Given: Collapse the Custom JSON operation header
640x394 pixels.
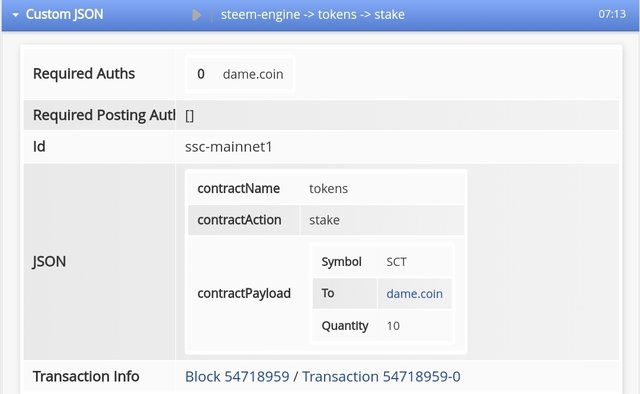Looking at the screenshot, I should tap(16, 15).
